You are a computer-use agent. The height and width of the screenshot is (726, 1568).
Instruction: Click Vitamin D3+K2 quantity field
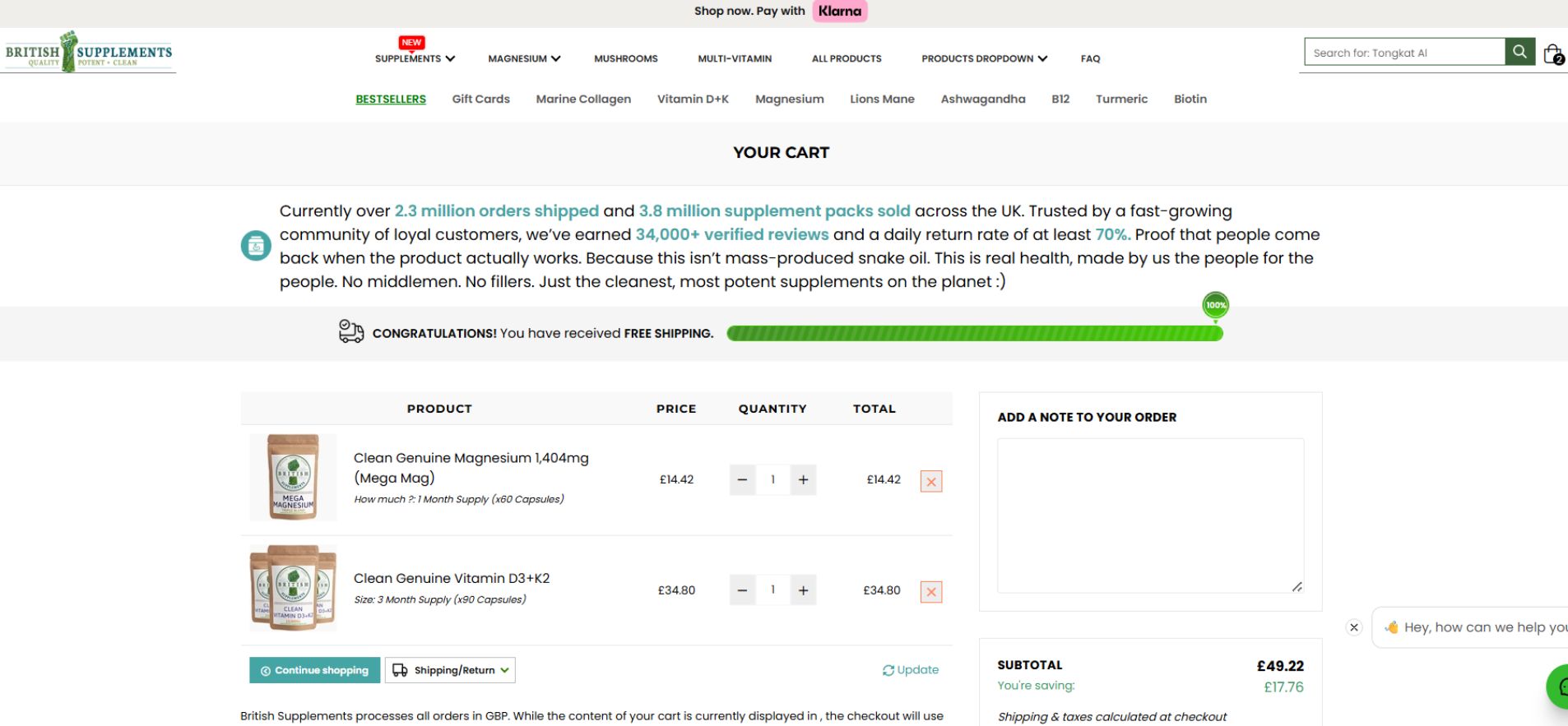pos(772,590)
